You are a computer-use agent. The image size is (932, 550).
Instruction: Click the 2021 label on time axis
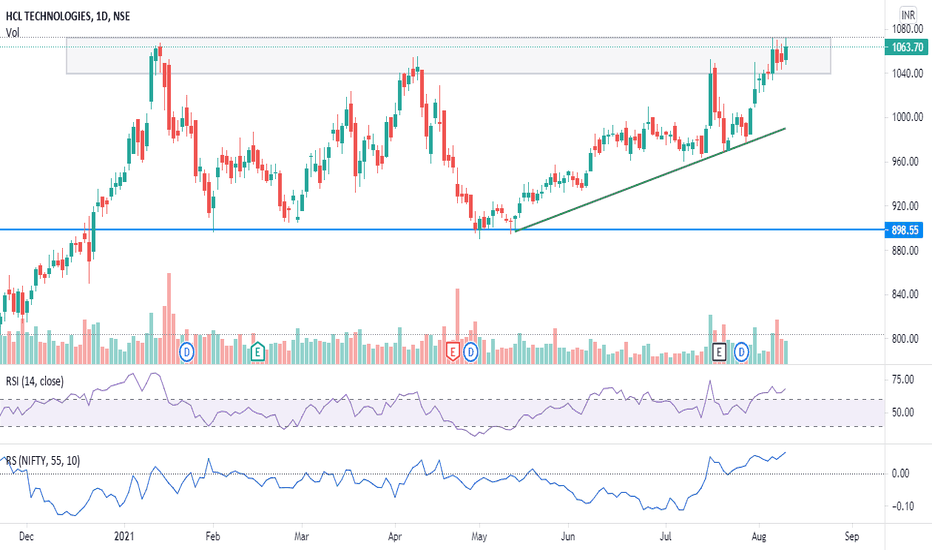124,536
